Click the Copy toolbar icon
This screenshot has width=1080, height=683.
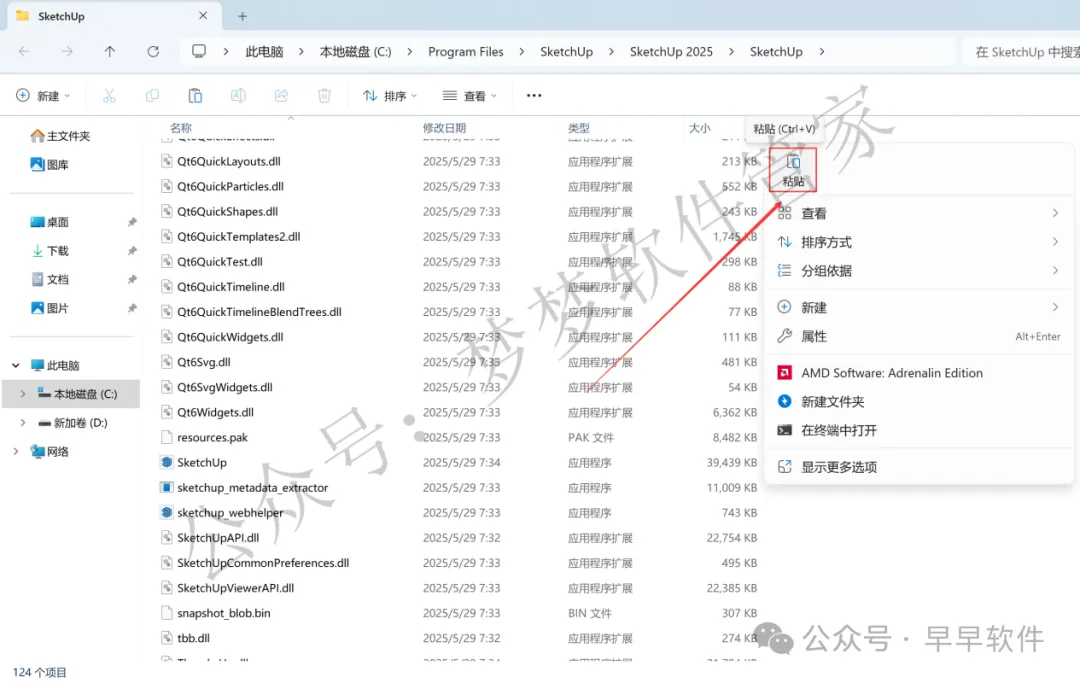coord(152,96)
